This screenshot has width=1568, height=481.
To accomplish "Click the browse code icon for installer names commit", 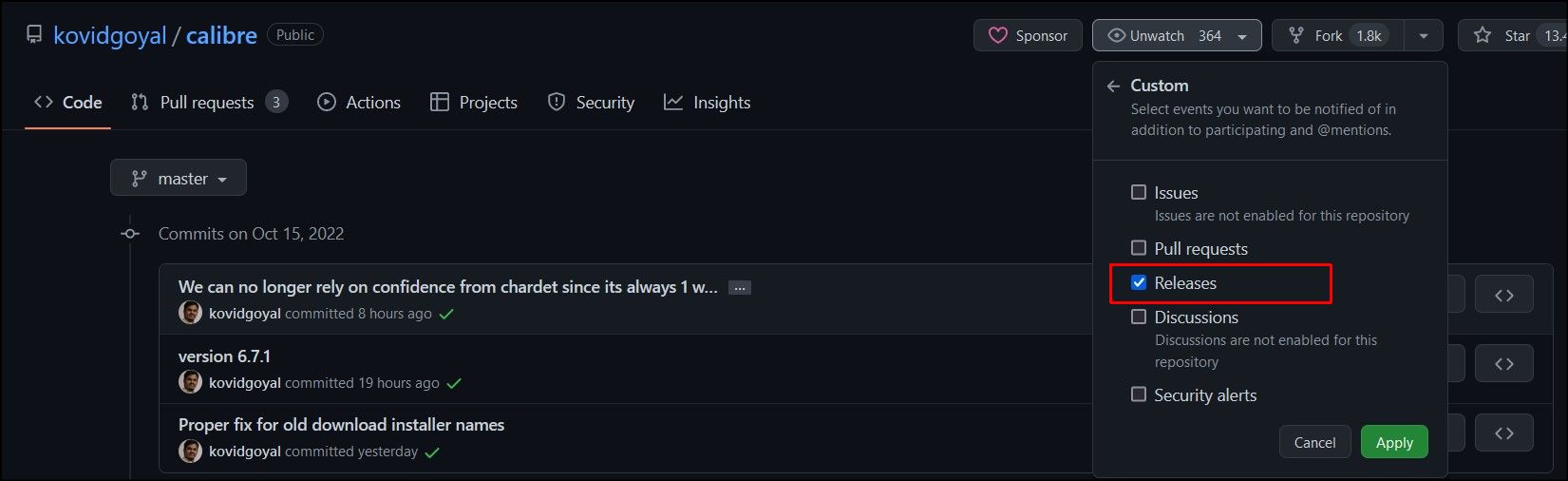I will point(1503,433).
